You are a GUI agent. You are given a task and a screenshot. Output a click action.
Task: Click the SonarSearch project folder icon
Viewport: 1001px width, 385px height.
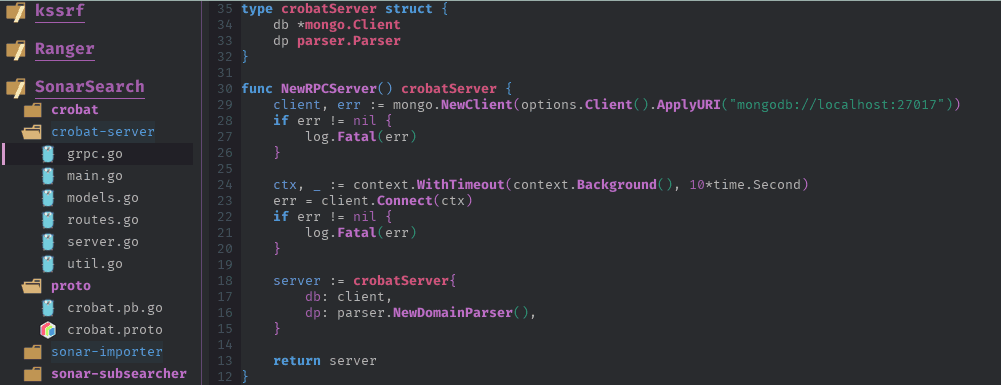[x=15, y=87]
